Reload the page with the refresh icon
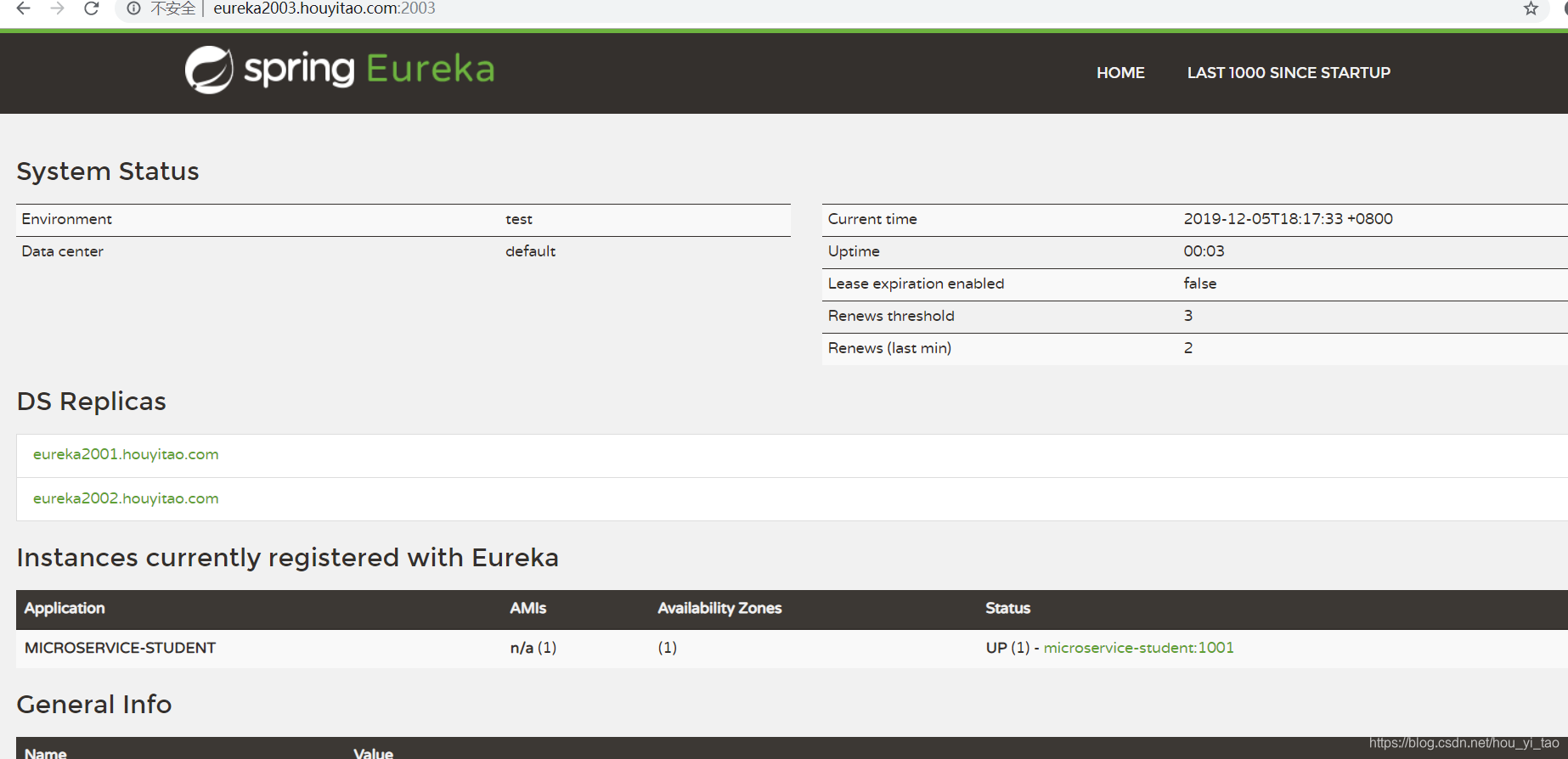Screen dimensions: 1568x759 coord(92,8)
